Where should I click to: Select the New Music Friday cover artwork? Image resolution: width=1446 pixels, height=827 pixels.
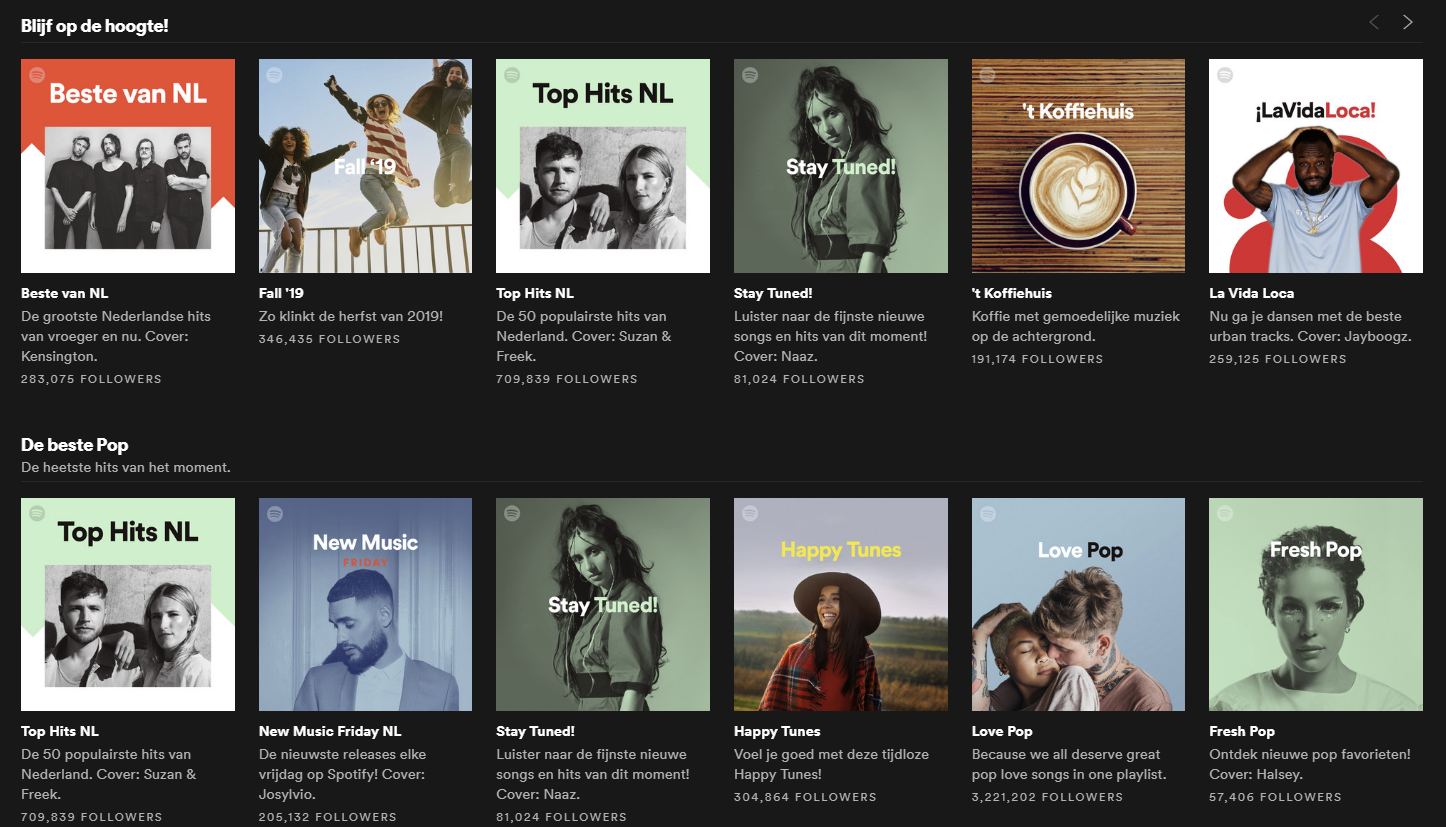[365, 604]
